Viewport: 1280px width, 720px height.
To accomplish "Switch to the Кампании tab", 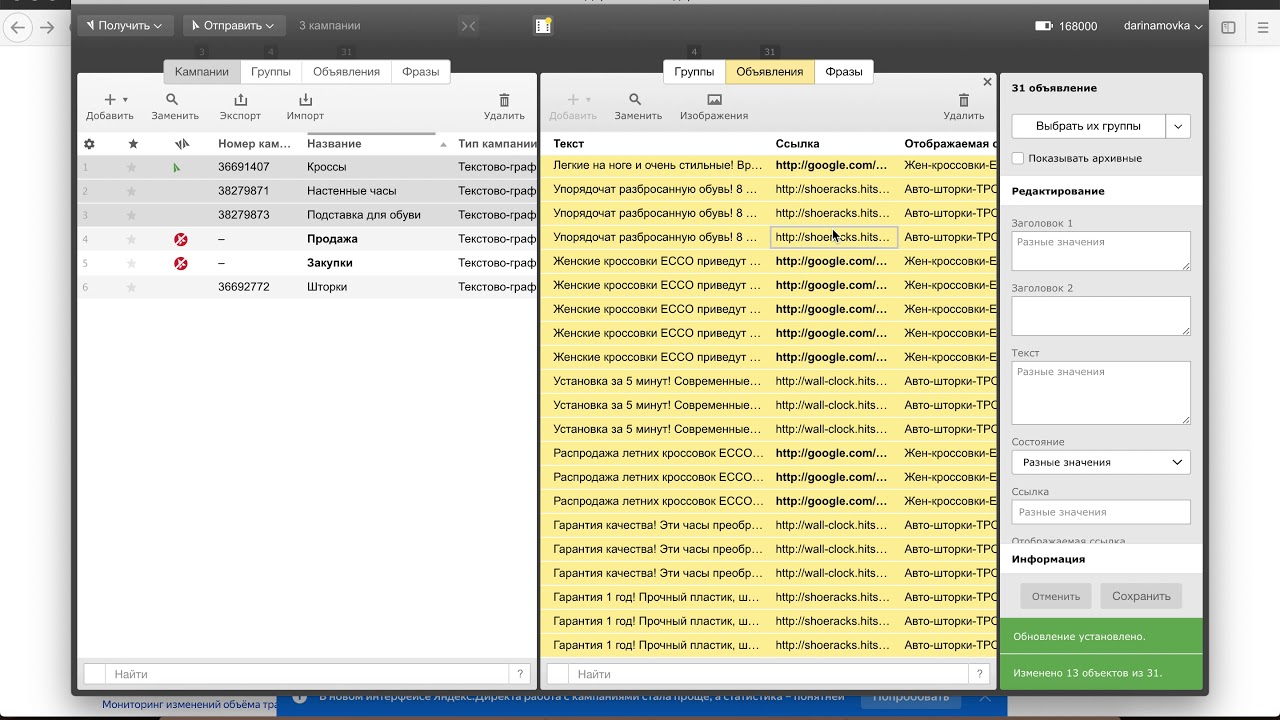I will [x=202, y=72].
